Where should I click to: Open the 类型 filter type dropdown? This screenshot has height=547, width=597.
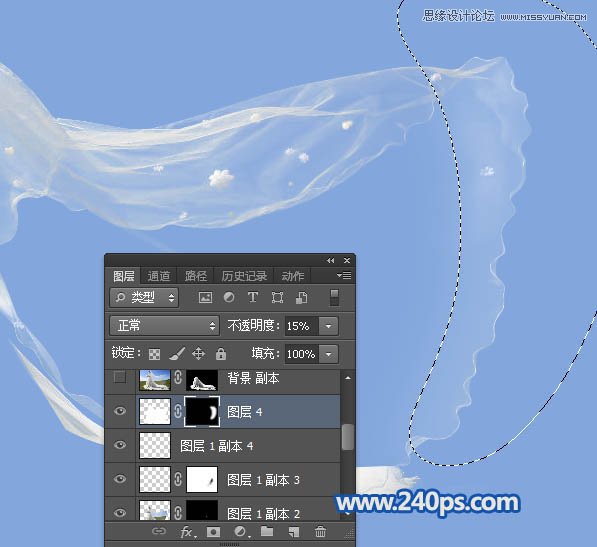tap(145, 297)
